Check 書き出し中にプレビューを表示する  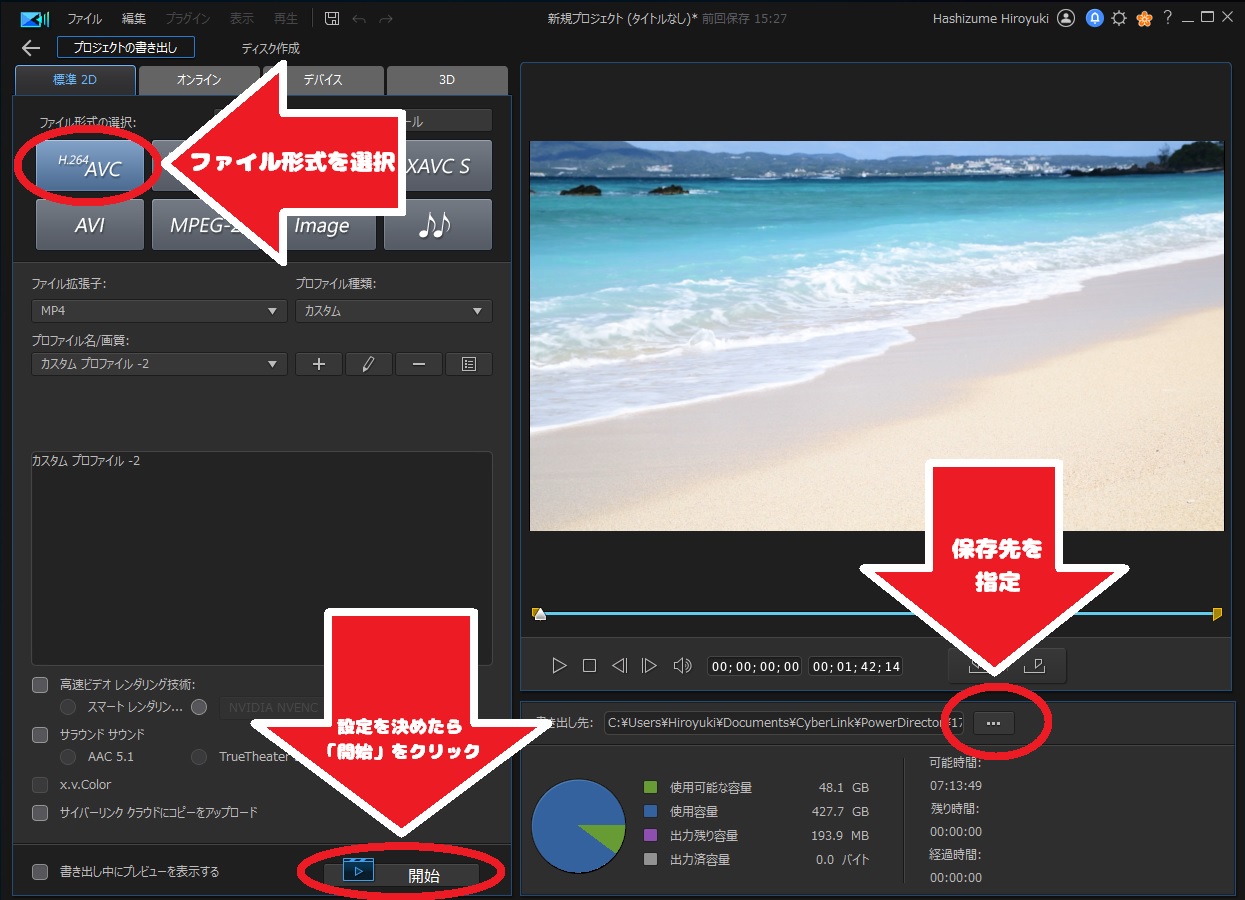click(x=40, y=872)
